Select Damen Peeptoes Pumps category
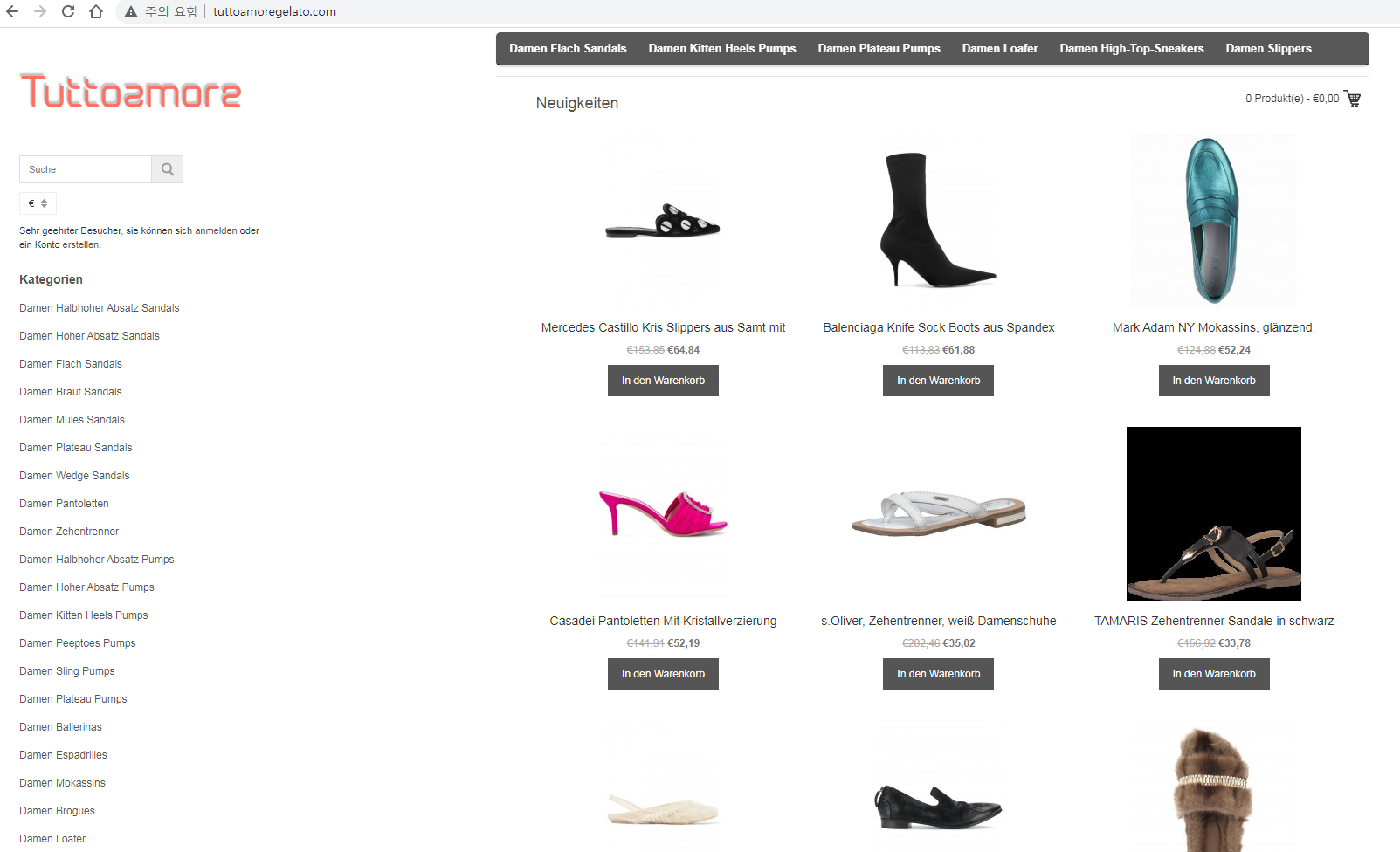Screen dimensions: 1400x852 (x=78, y=643)
